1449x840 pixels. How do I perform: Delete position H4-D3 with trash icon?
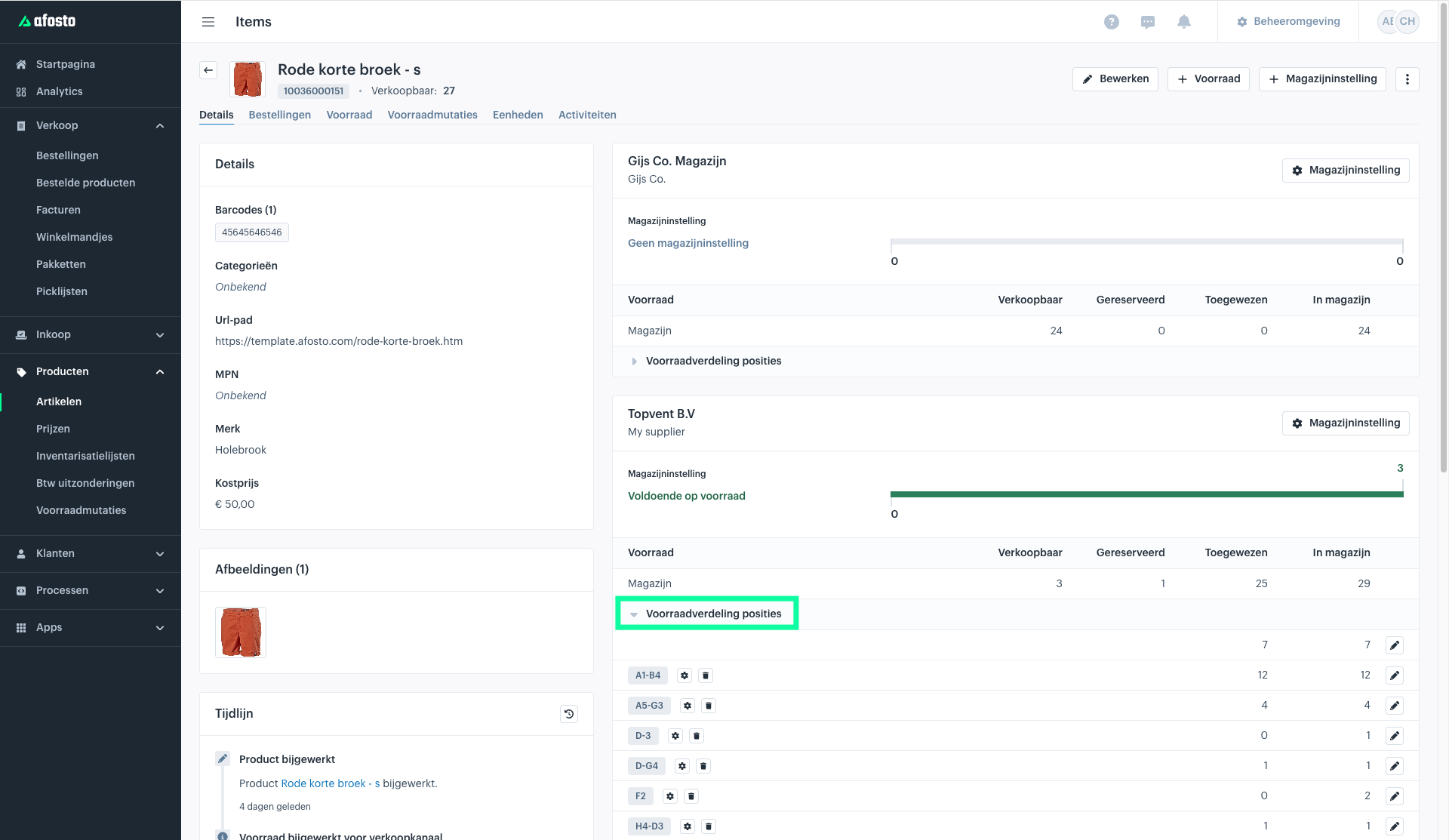pos(709,826)
